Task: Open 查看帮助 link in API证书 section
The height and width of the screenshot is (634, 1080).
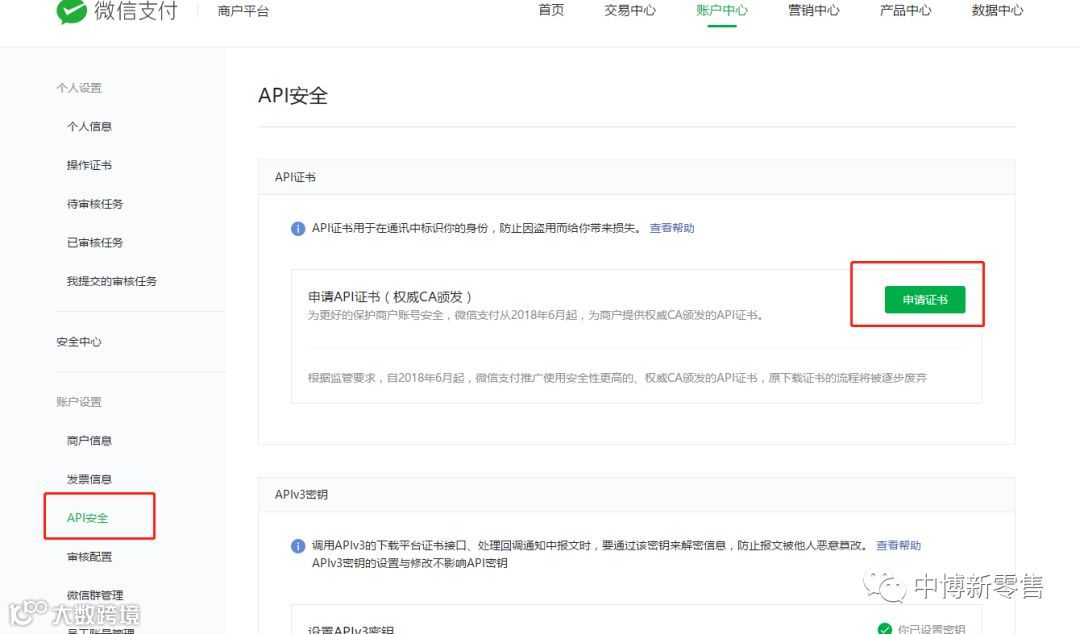Action: click(x=672, y=228)
